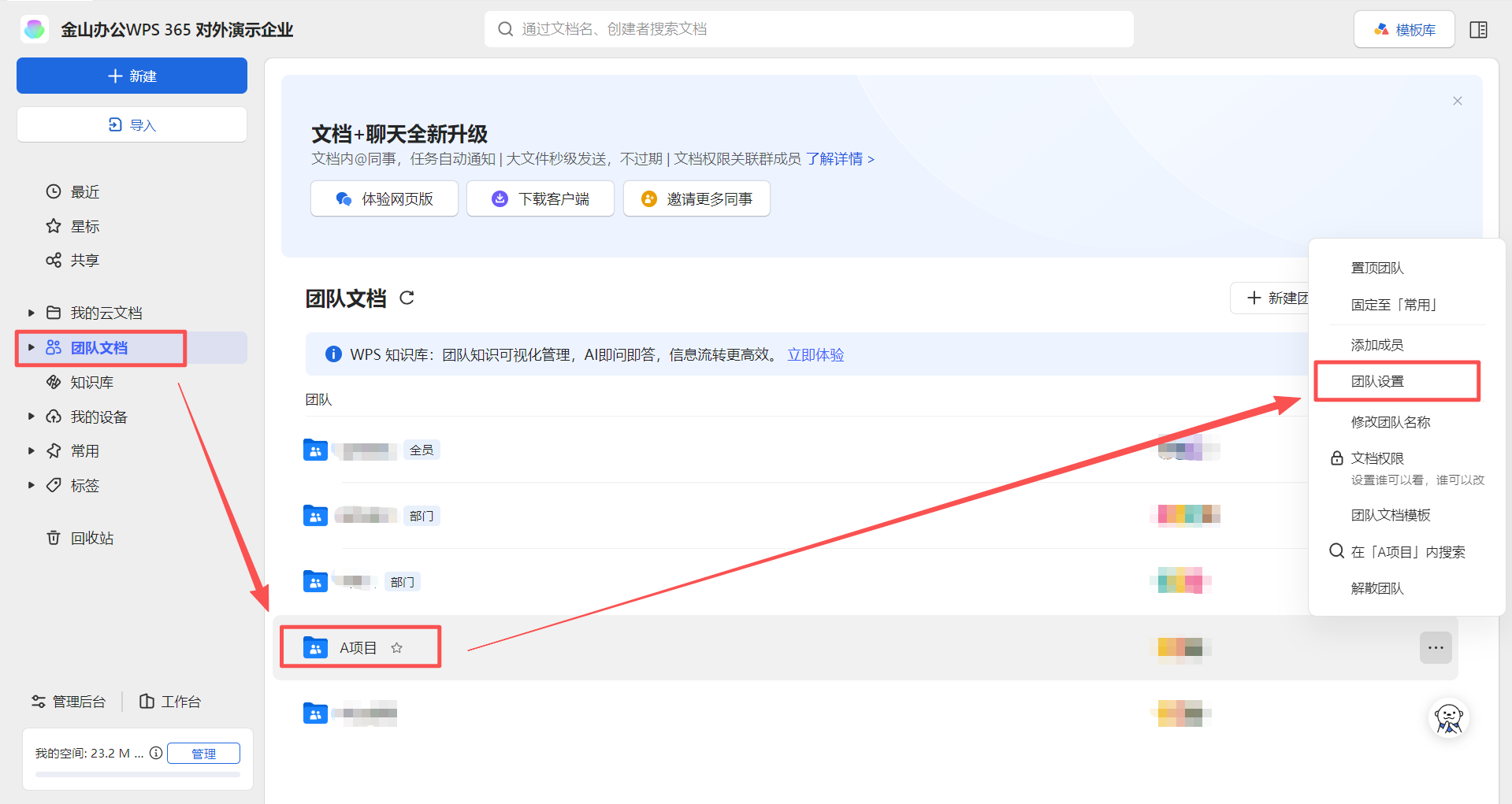Click the last team folder icon

pyautogui.click(x=315, y=713)
